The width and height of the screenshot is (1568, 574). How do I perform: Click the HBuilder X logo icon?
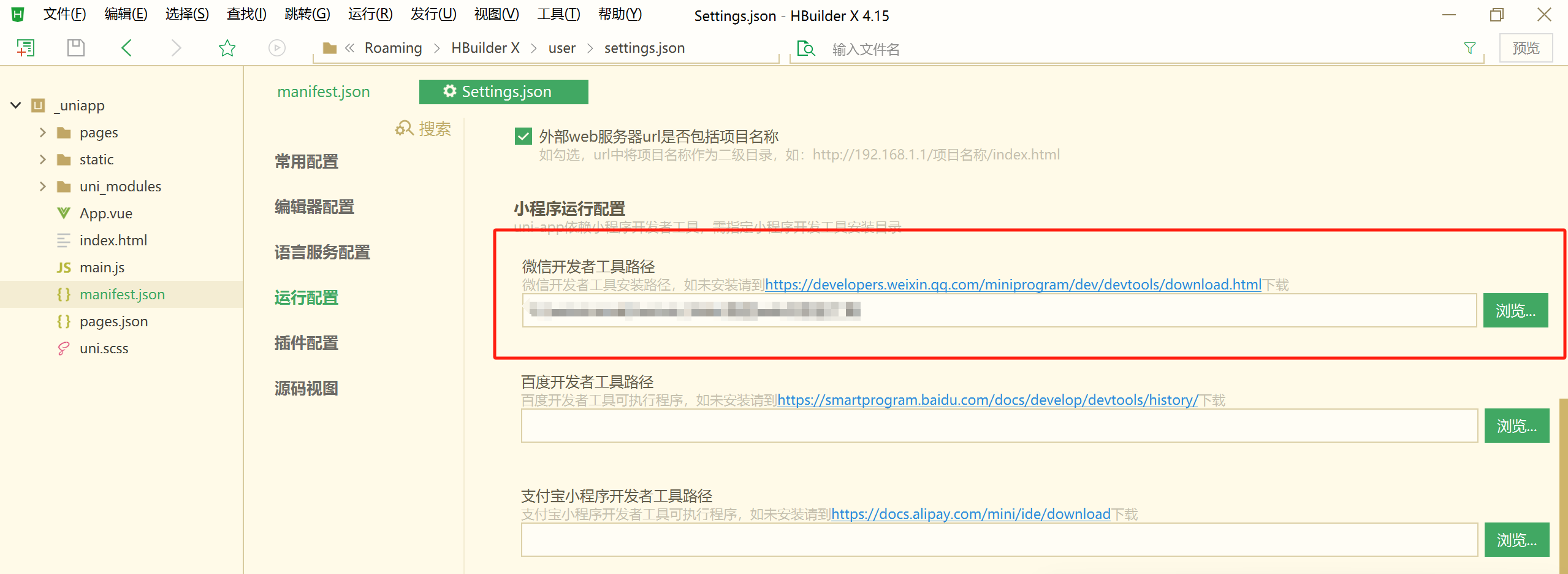(x=18, y=14)
